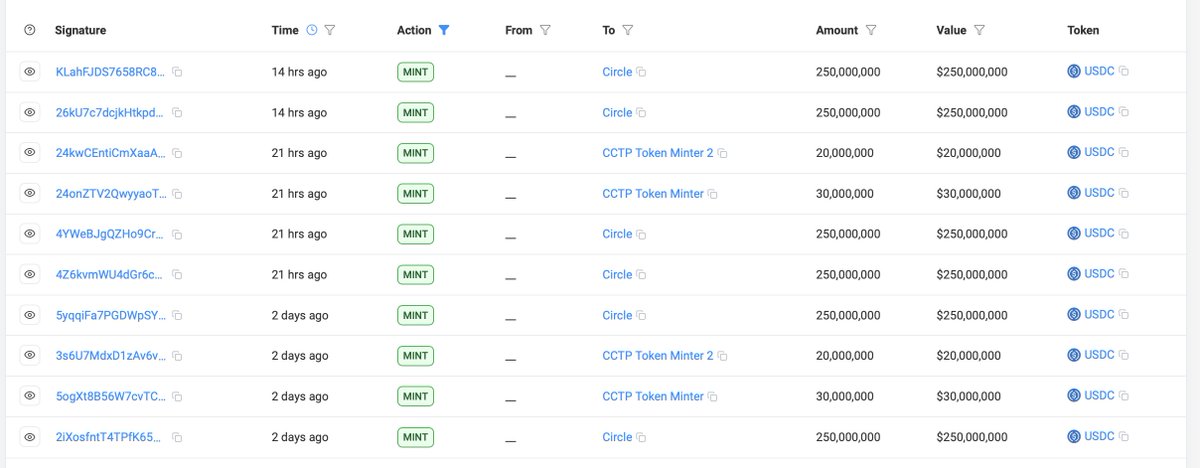View details eye for 5yqqiFa7PGDWpSY row
This screenshot has height=468, width=1200.
(x=30, y=315)
